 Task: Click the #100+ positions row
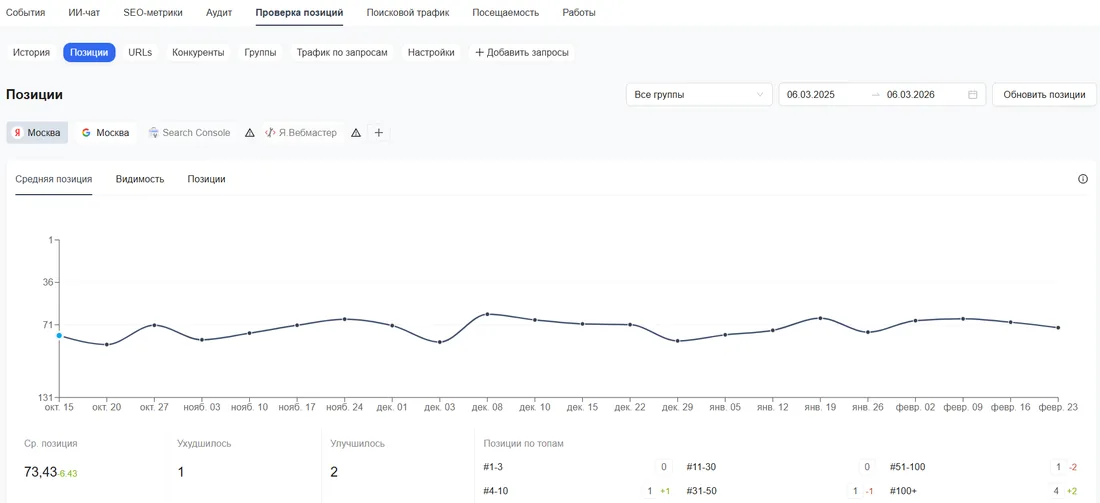click(985, 491)
